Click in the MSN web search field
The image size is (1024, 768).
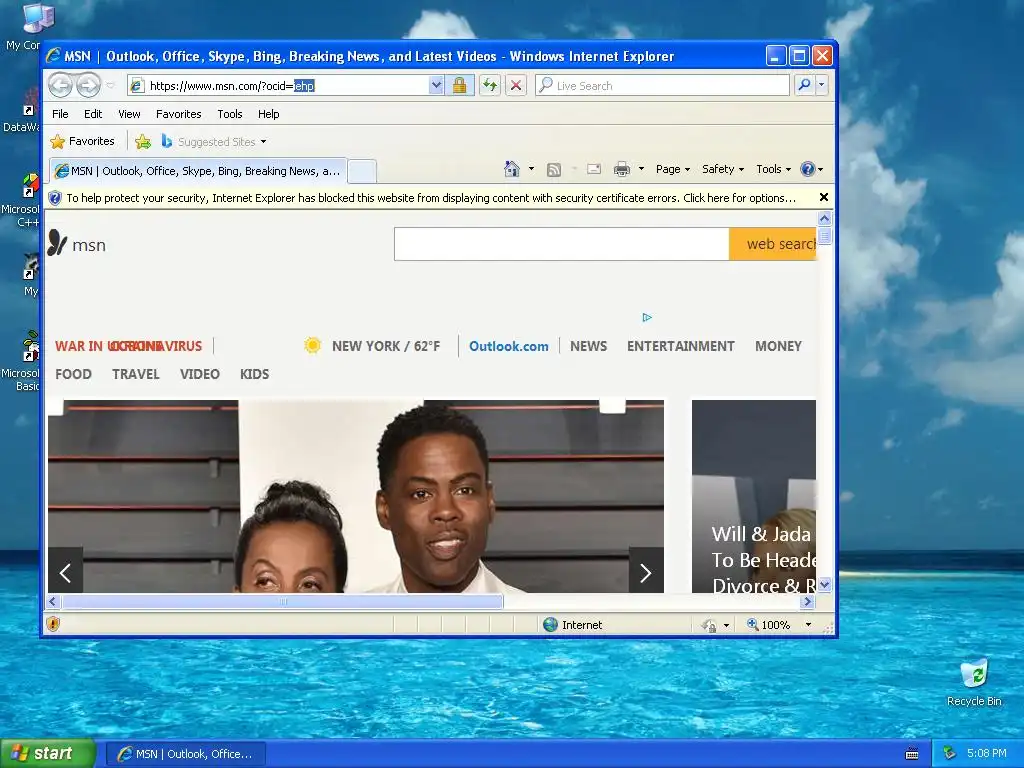[562, 244]
